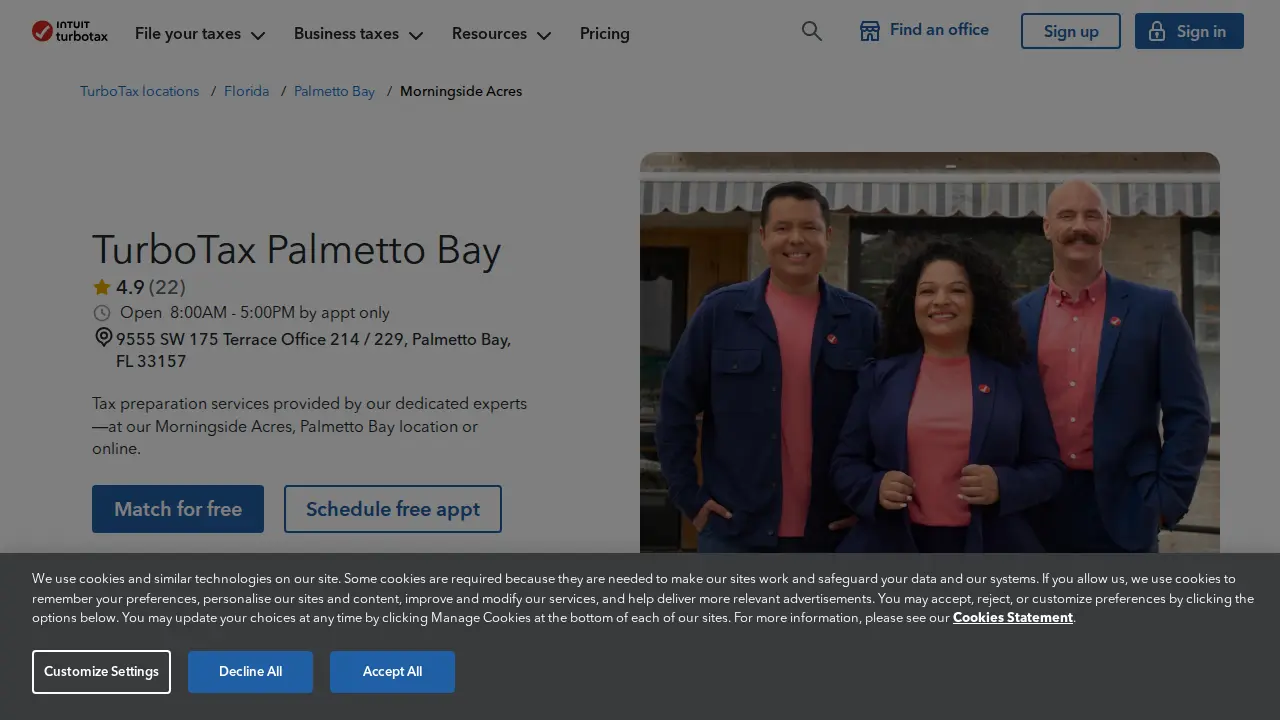Open the Palmetto Bay breadcrumb link
The width and height of the screenshot is (1280, 720).
click(x=334, y=91)
